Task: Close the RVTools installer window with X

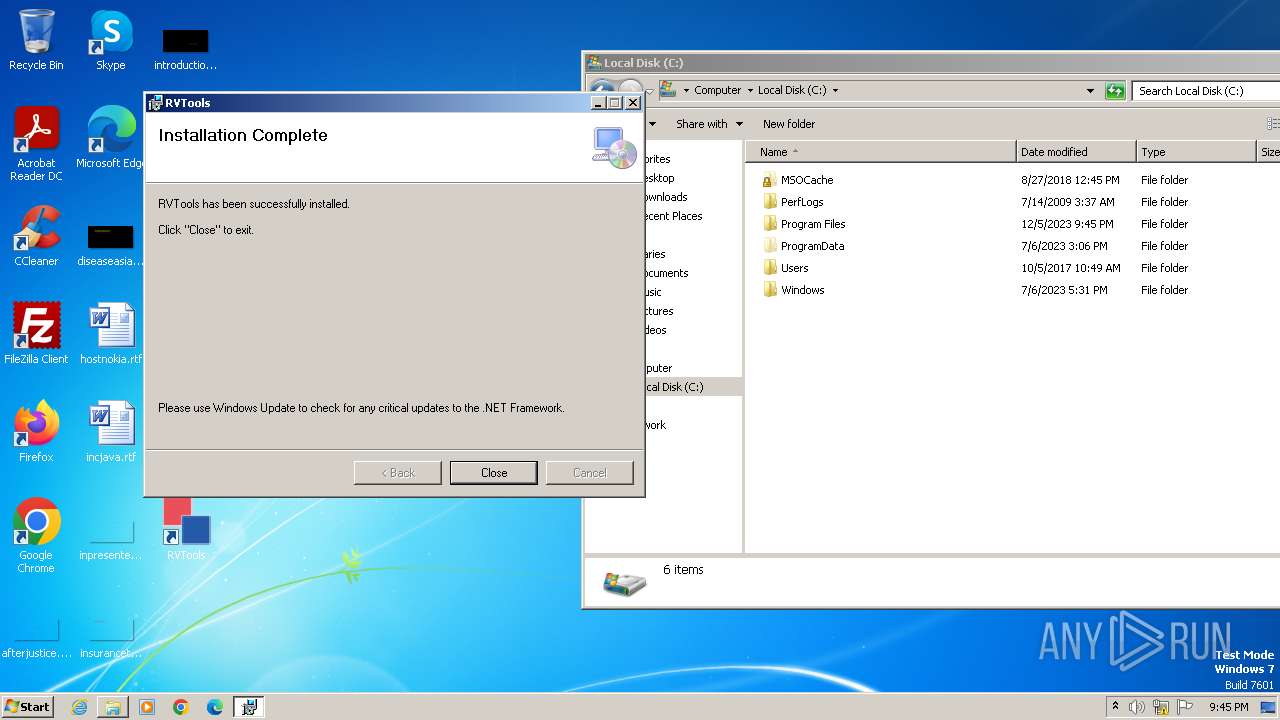Action: 632,103
